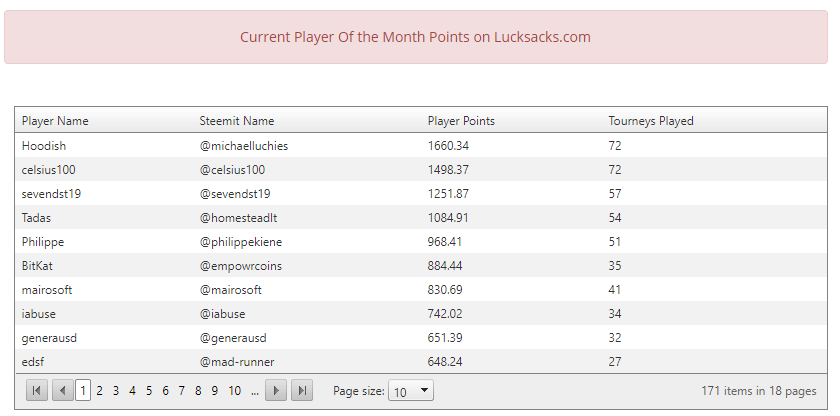
Task: Click Steemit name @philippekiene
Action: pos(241,242)
